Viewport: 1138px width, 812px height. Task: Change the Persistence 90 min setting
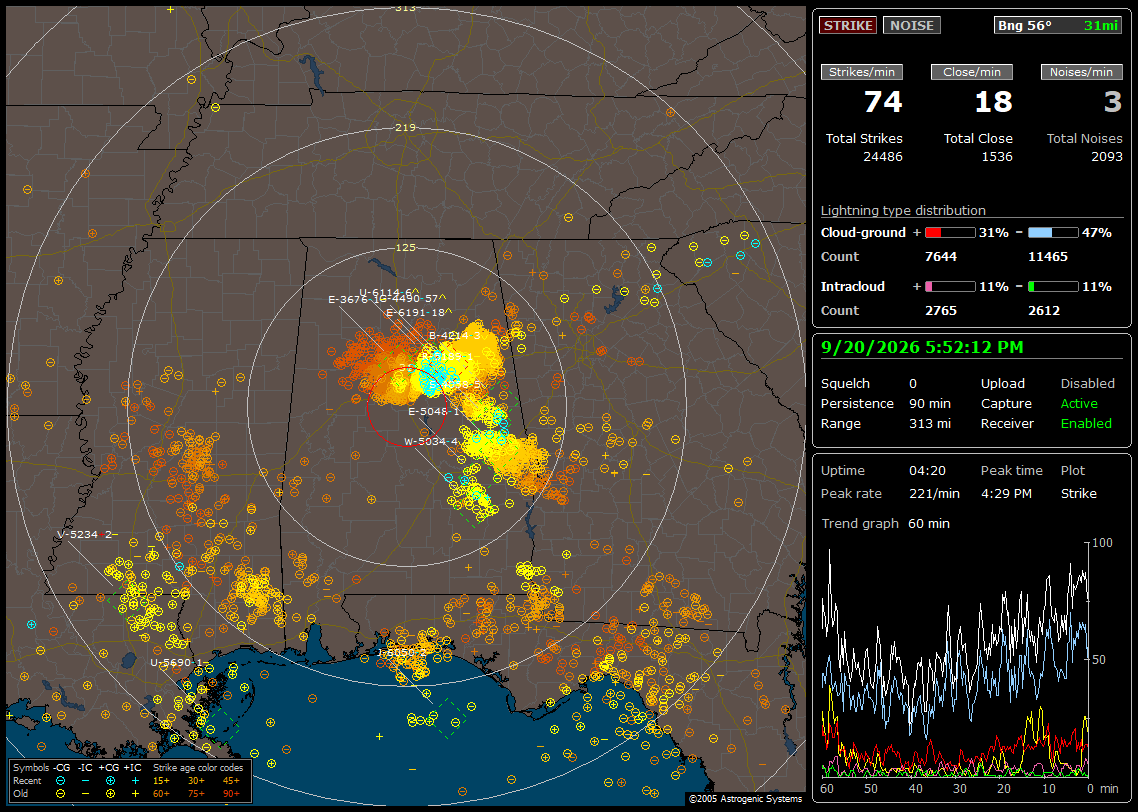tap(930, 403)
